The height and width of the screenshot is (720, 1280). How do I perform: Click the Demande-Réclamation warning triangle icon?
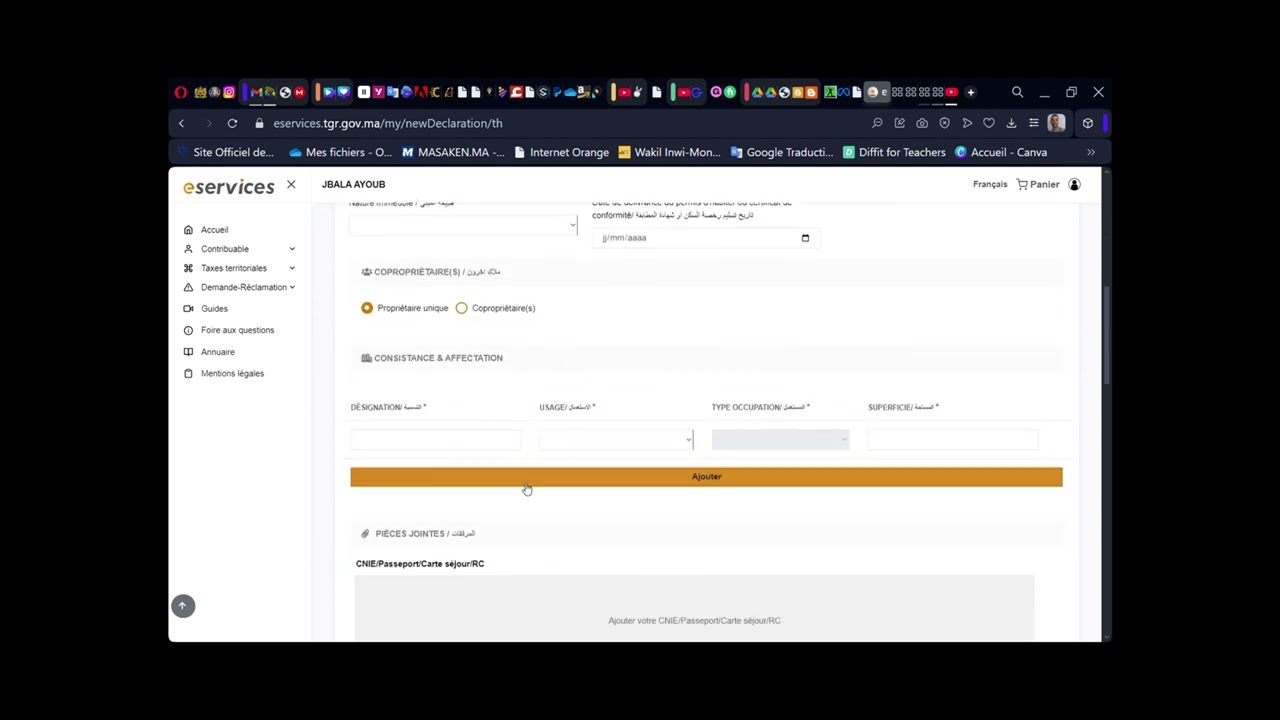[x=188, y=287]
